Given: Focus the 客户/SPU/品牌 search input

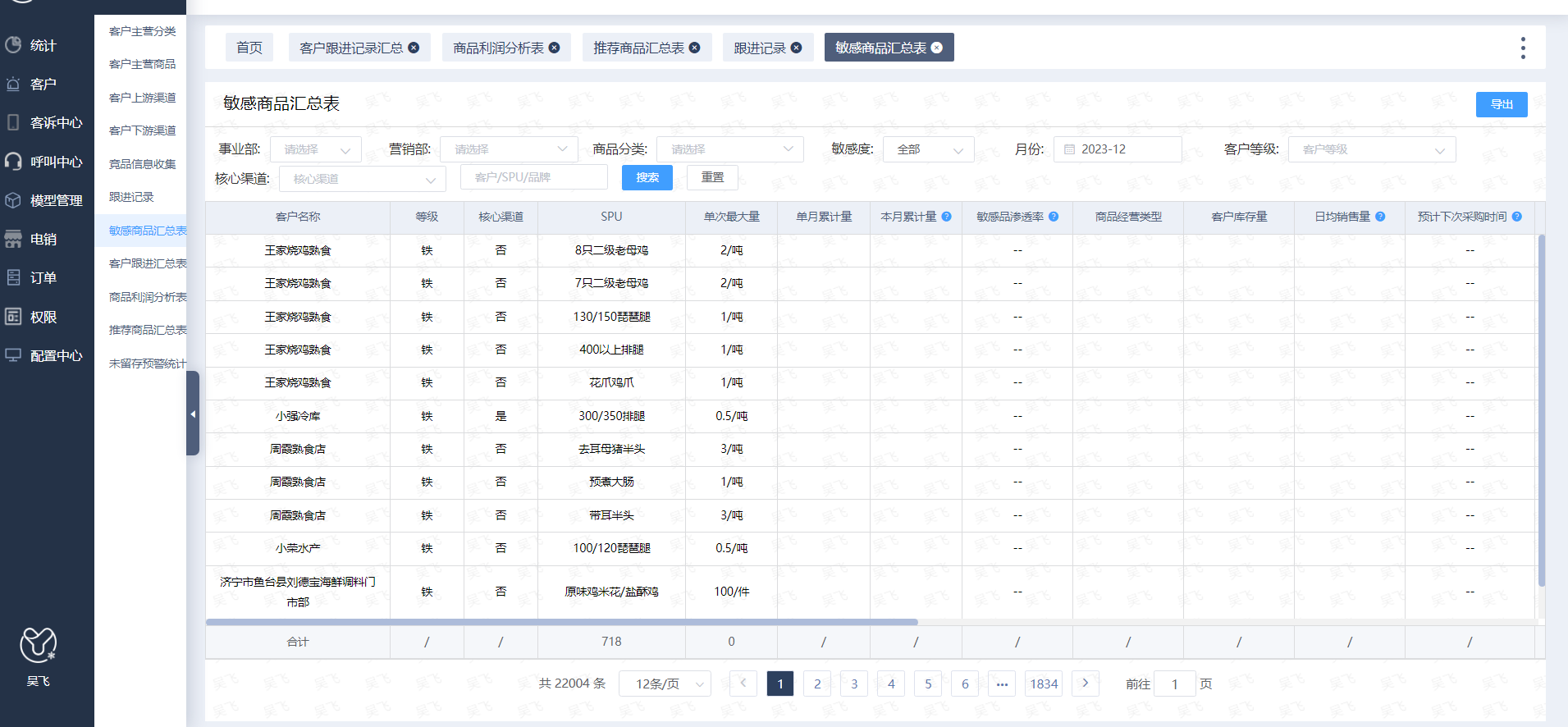Looking at the screenshot, I should (534, 177).
